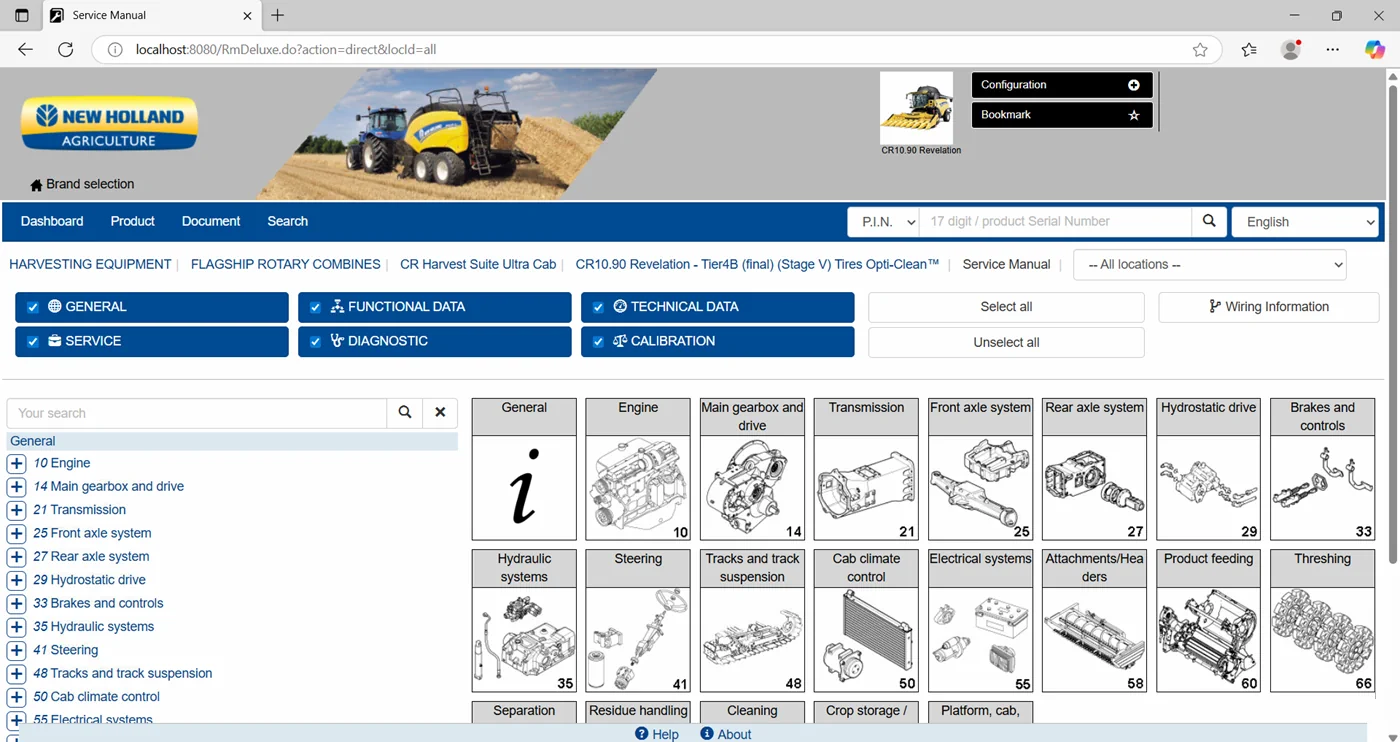Screen dimensions: 1400x742
Task: Open the Tracks and track suspension tile
Action: pos(752,621)
